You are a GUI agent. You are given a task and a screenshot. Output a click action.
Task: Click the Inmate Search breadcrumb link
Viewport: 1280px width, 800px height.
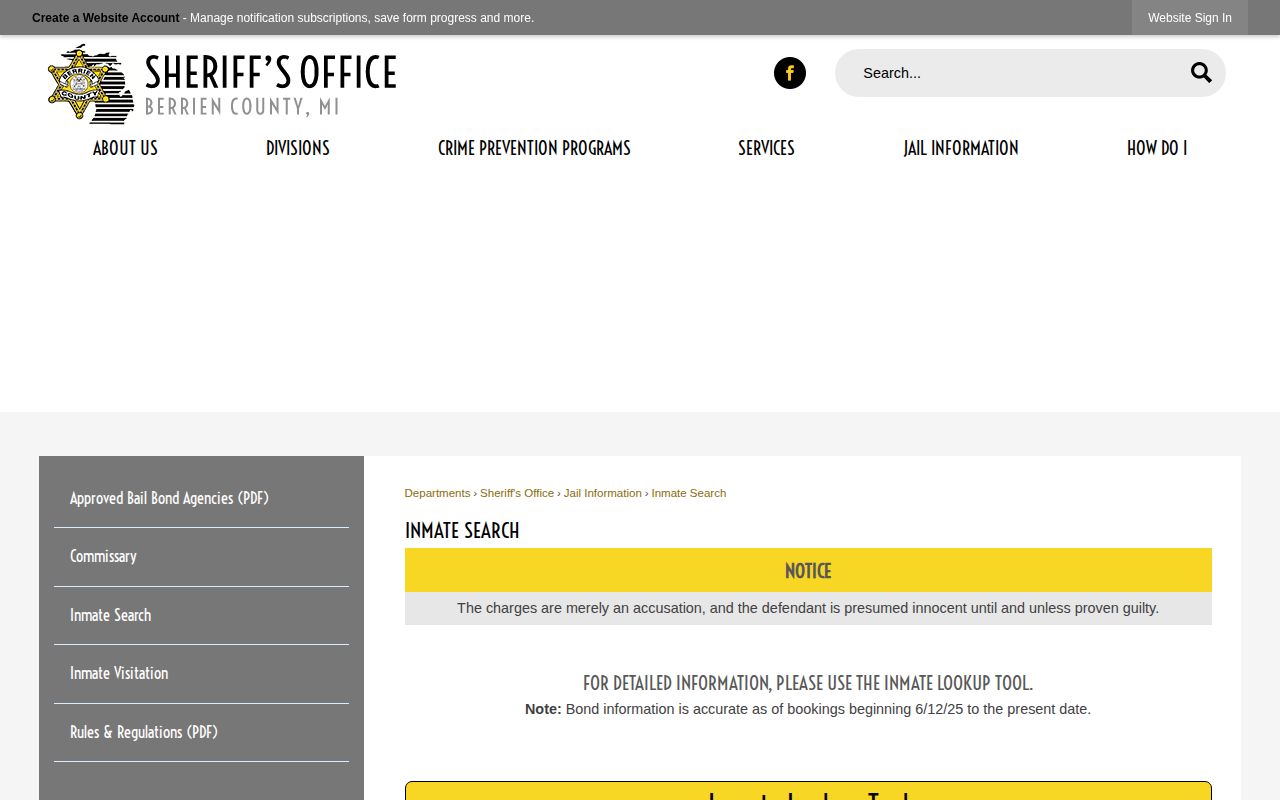(689, 493)
